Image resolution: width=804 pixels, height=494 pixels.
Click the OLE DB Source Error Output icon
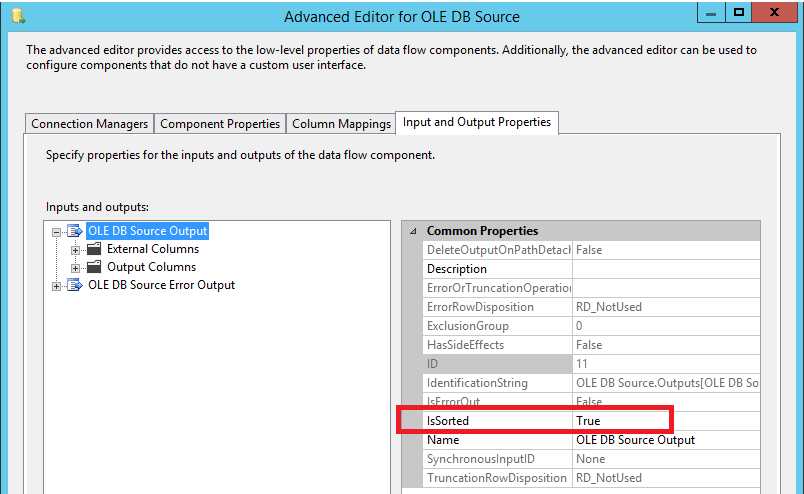(75, 285)
